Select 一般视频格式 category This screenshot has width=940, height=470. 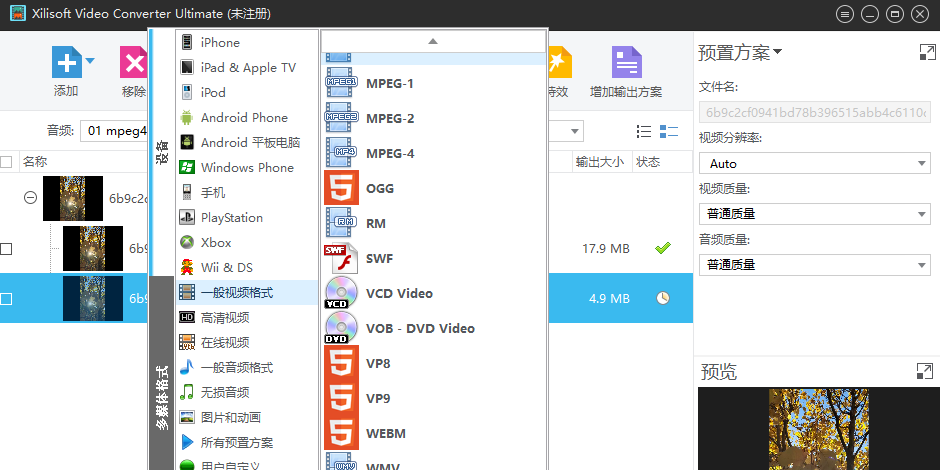coord(247,293)
